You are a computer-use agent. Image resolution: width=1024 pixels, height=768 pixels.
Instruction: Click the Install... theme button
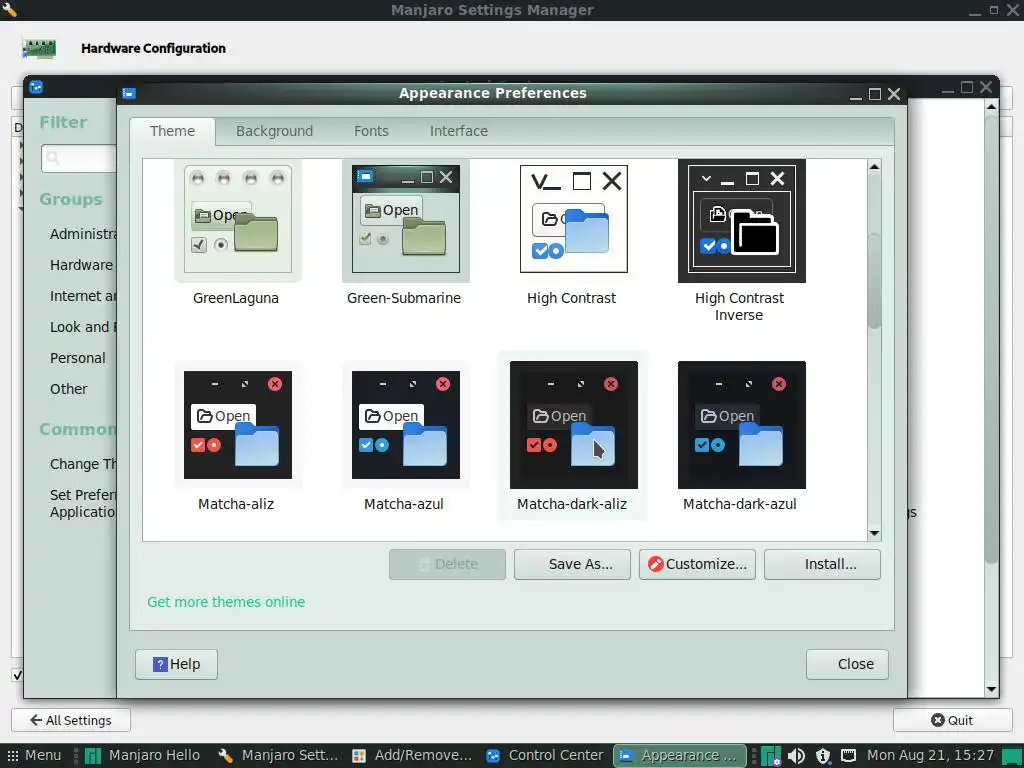point(822,564)
